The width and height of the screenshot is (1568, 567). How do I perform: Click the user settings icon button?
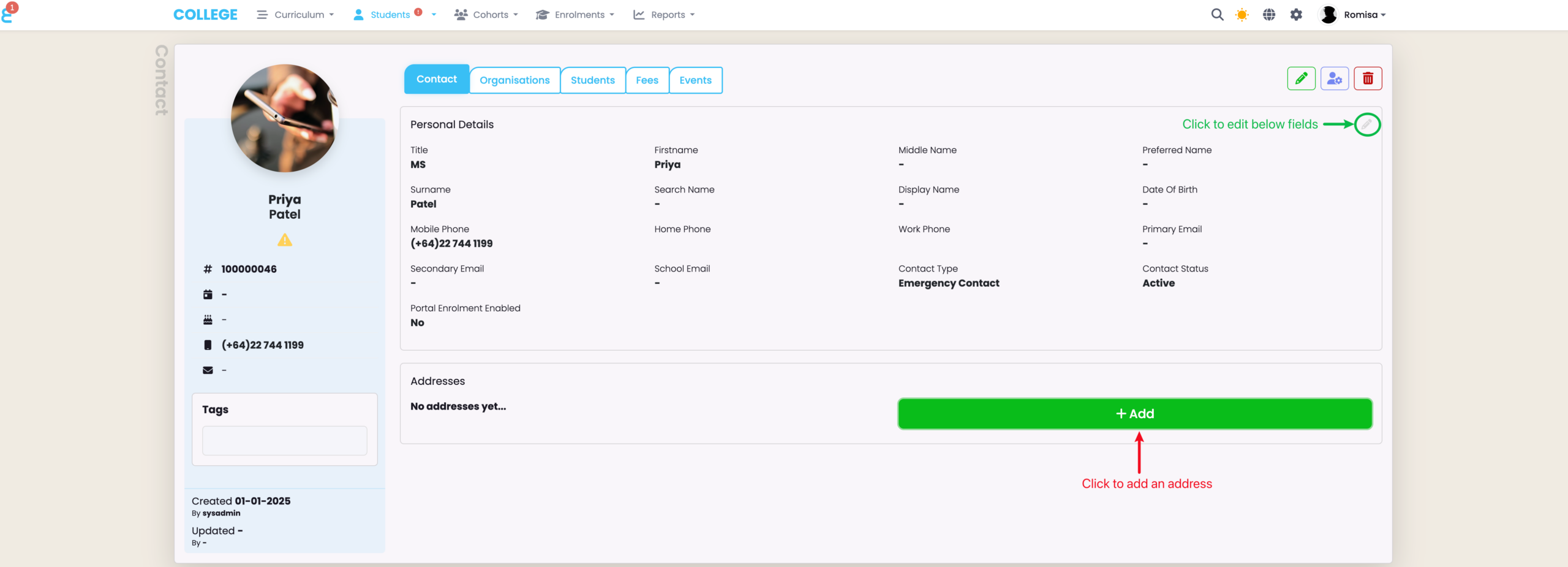1334,78
